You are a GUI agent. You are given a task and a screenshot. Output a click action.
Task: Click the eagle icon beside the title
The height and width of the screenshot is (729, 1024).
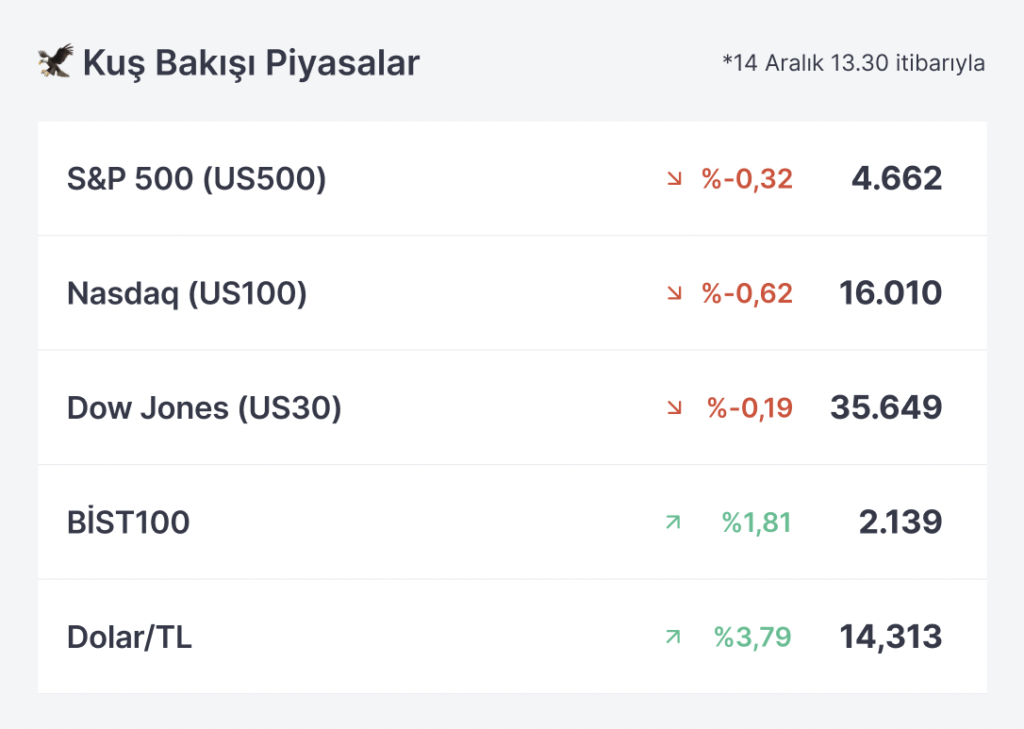55,61
